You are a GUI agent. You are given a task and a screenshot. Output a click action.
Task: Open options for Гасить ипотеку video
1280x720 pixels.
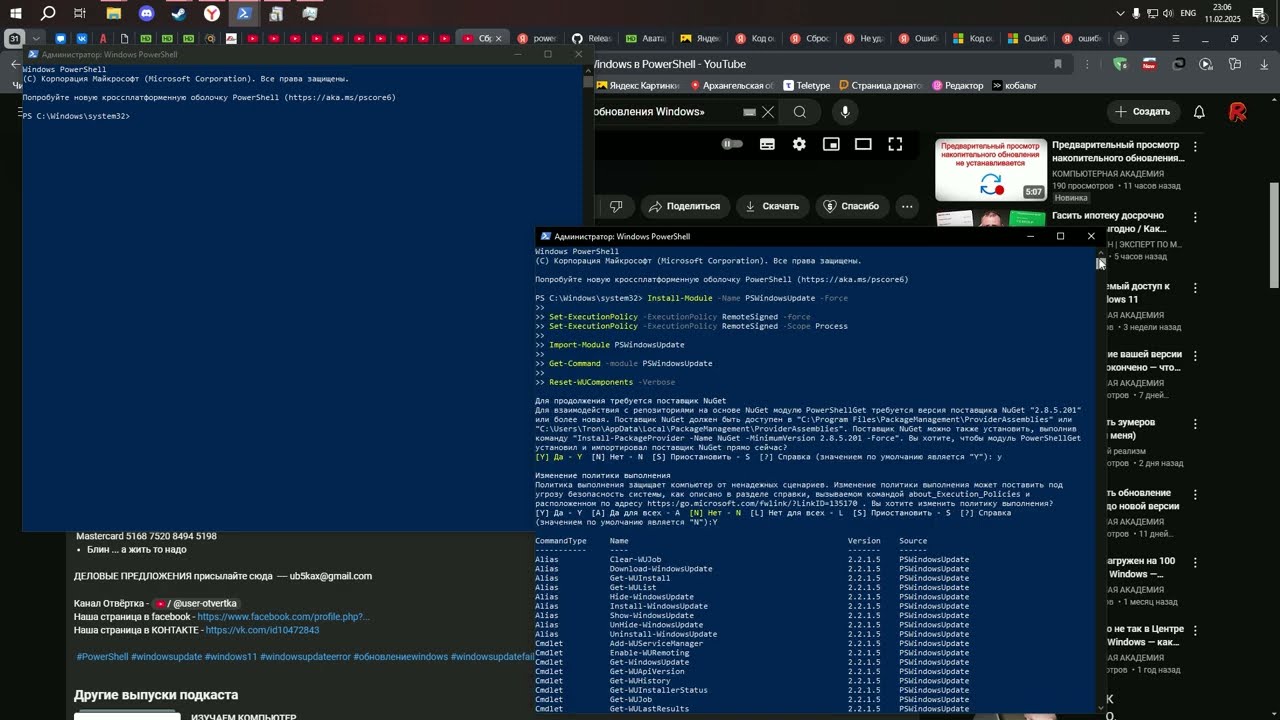pos(1195,217)
